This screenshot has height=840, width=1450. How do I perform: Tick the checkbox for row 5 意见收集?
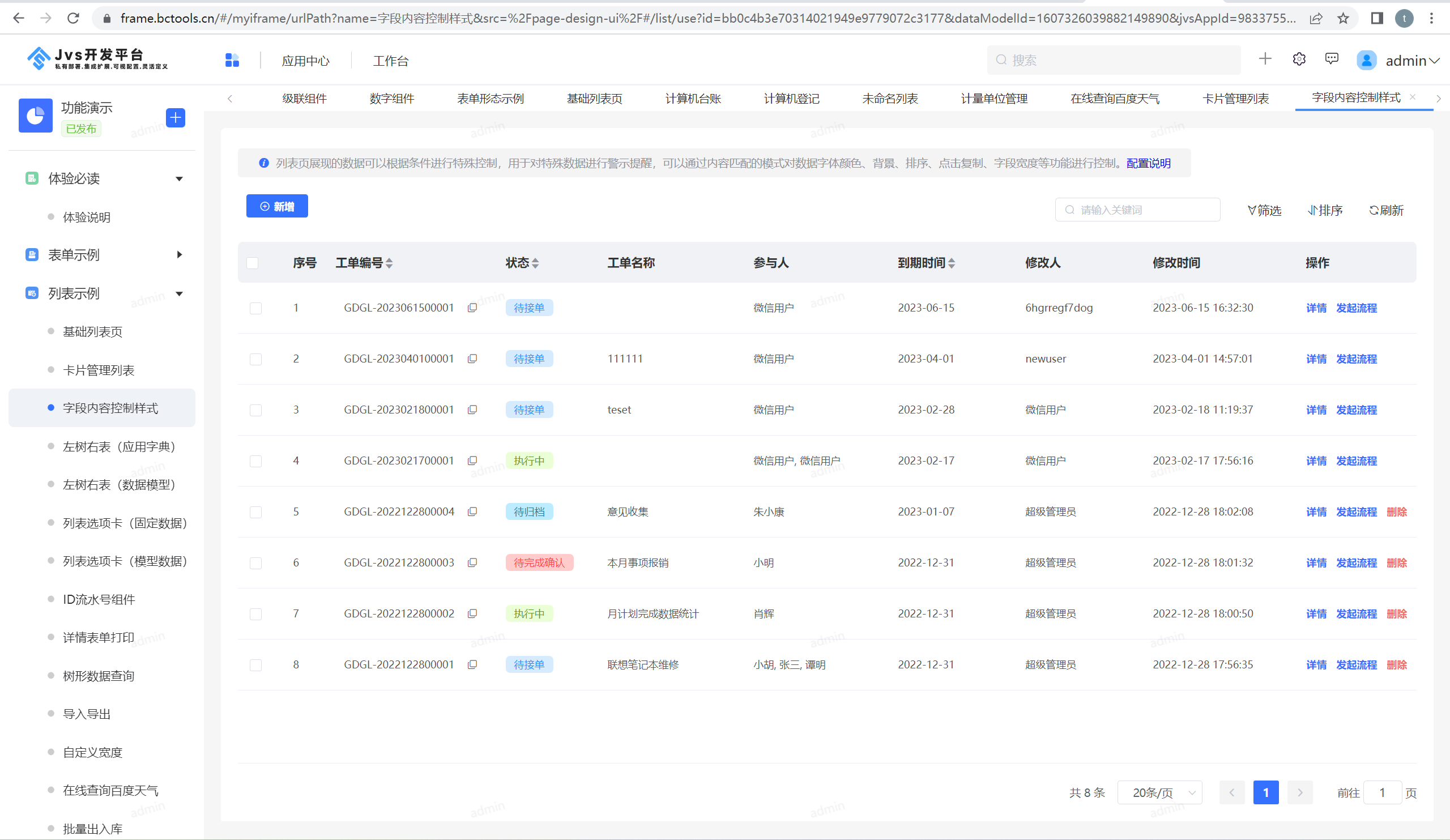click(256, 512)
